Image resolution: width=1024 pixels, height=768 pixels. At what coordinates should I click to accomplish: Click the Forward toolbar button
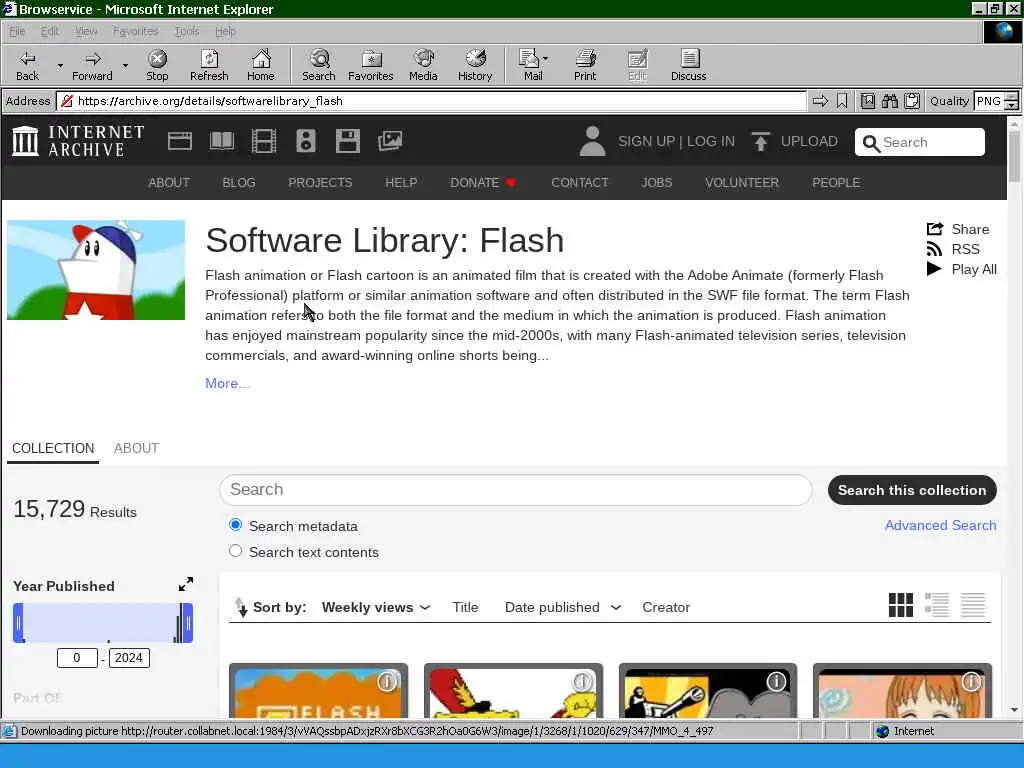point(92,65)
